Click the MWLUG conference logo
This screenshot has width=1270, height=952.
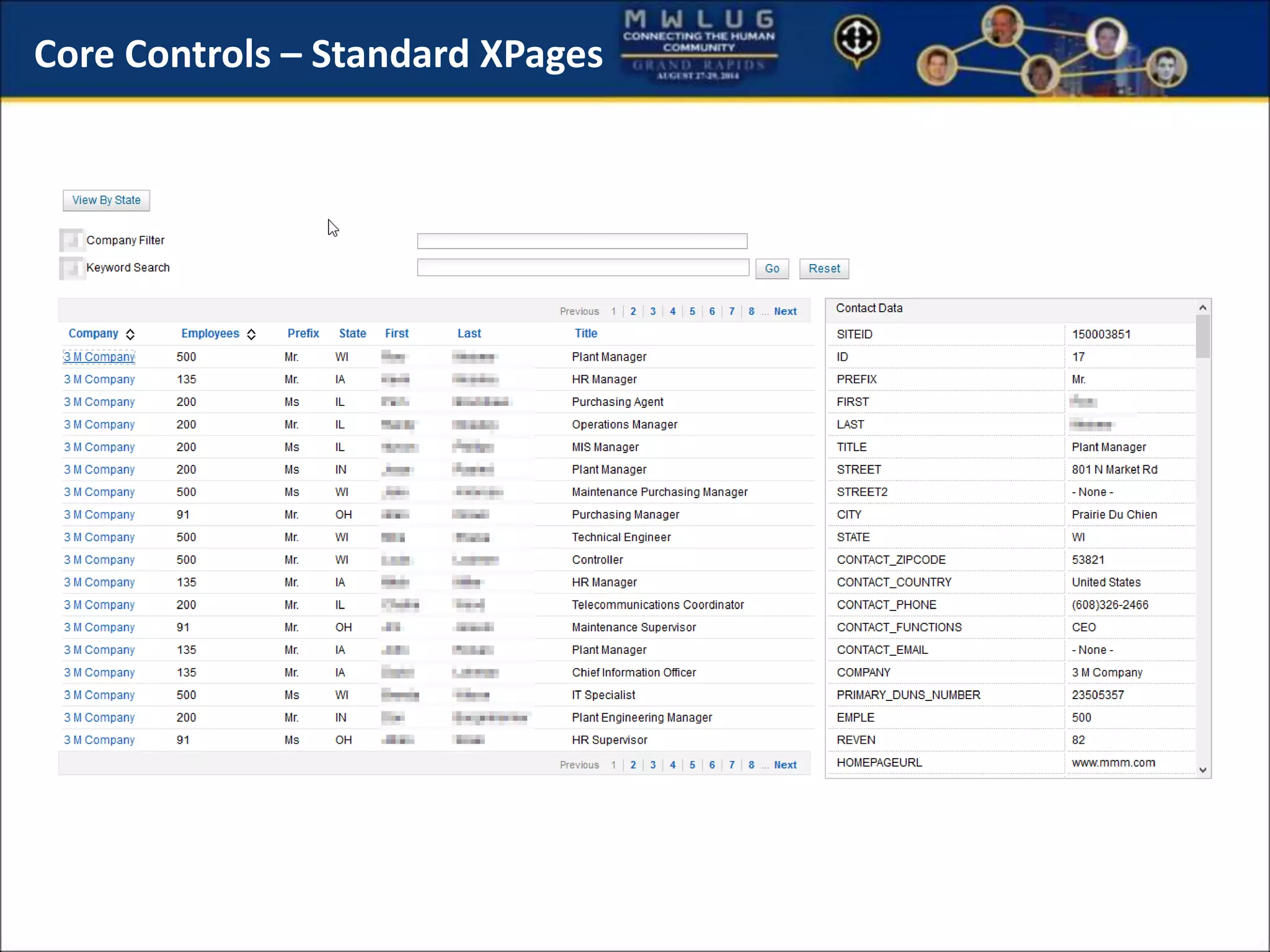pos(699,45)
